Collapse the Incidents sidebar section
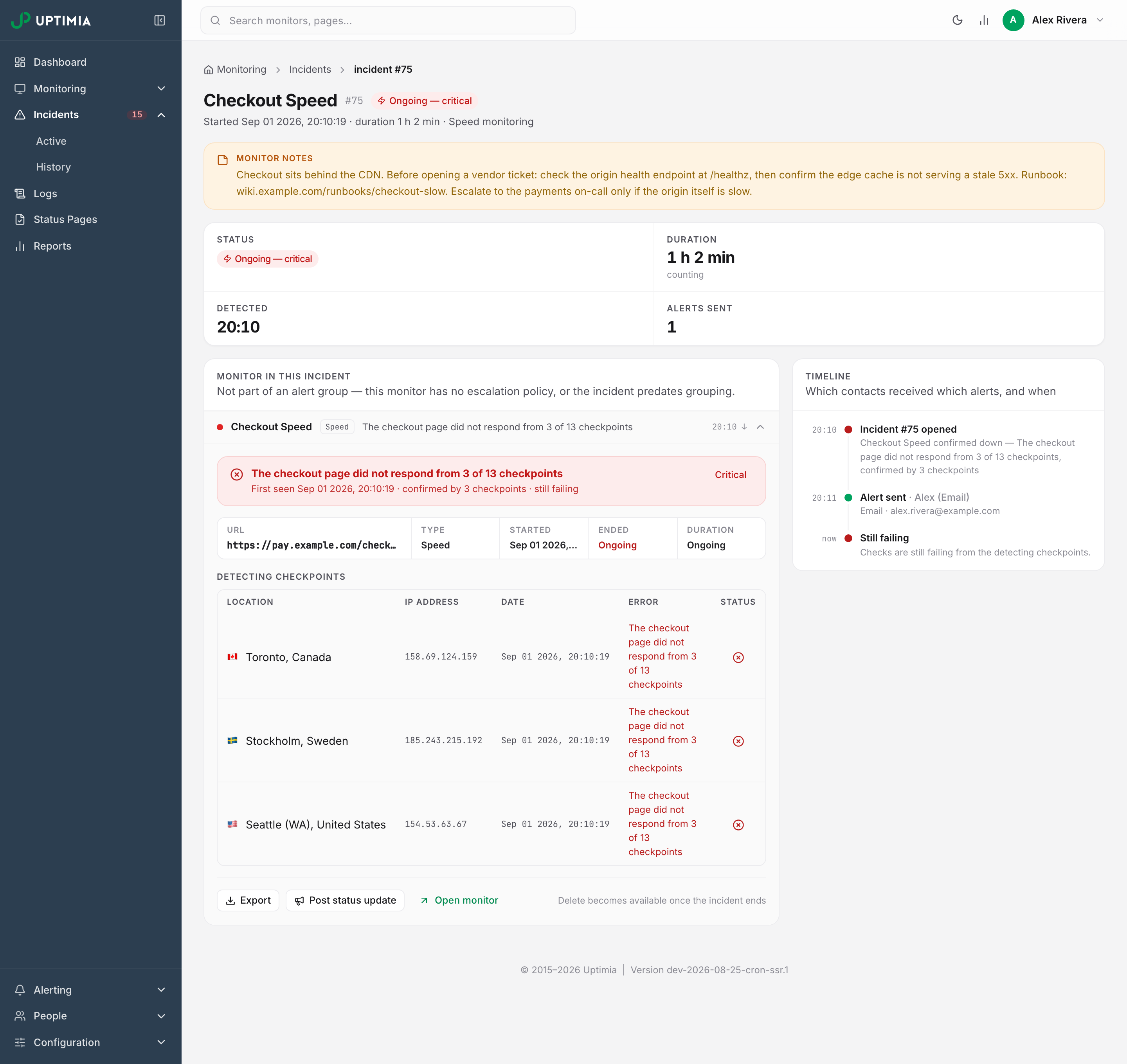Viewport: 1127px width, 1064px height. (x=91, y=115)
